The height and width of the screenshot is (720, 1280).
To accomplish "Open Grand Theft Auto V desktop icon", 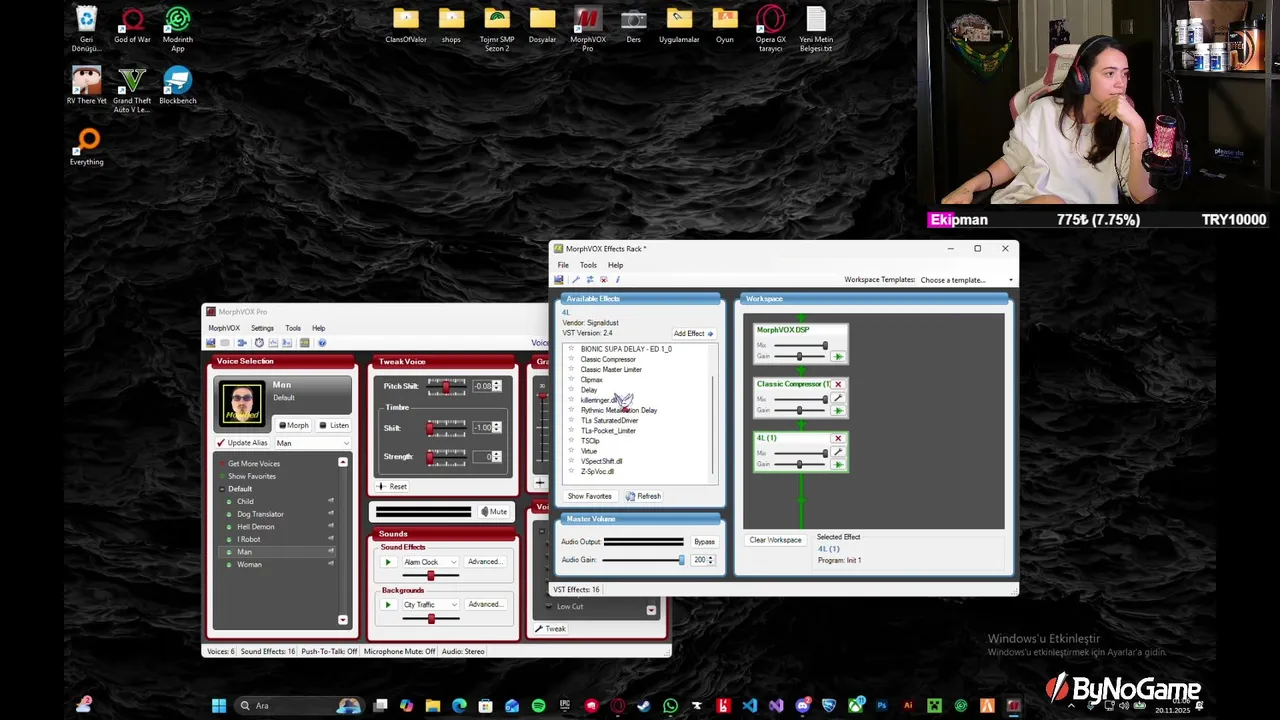I will pos(132,90).
